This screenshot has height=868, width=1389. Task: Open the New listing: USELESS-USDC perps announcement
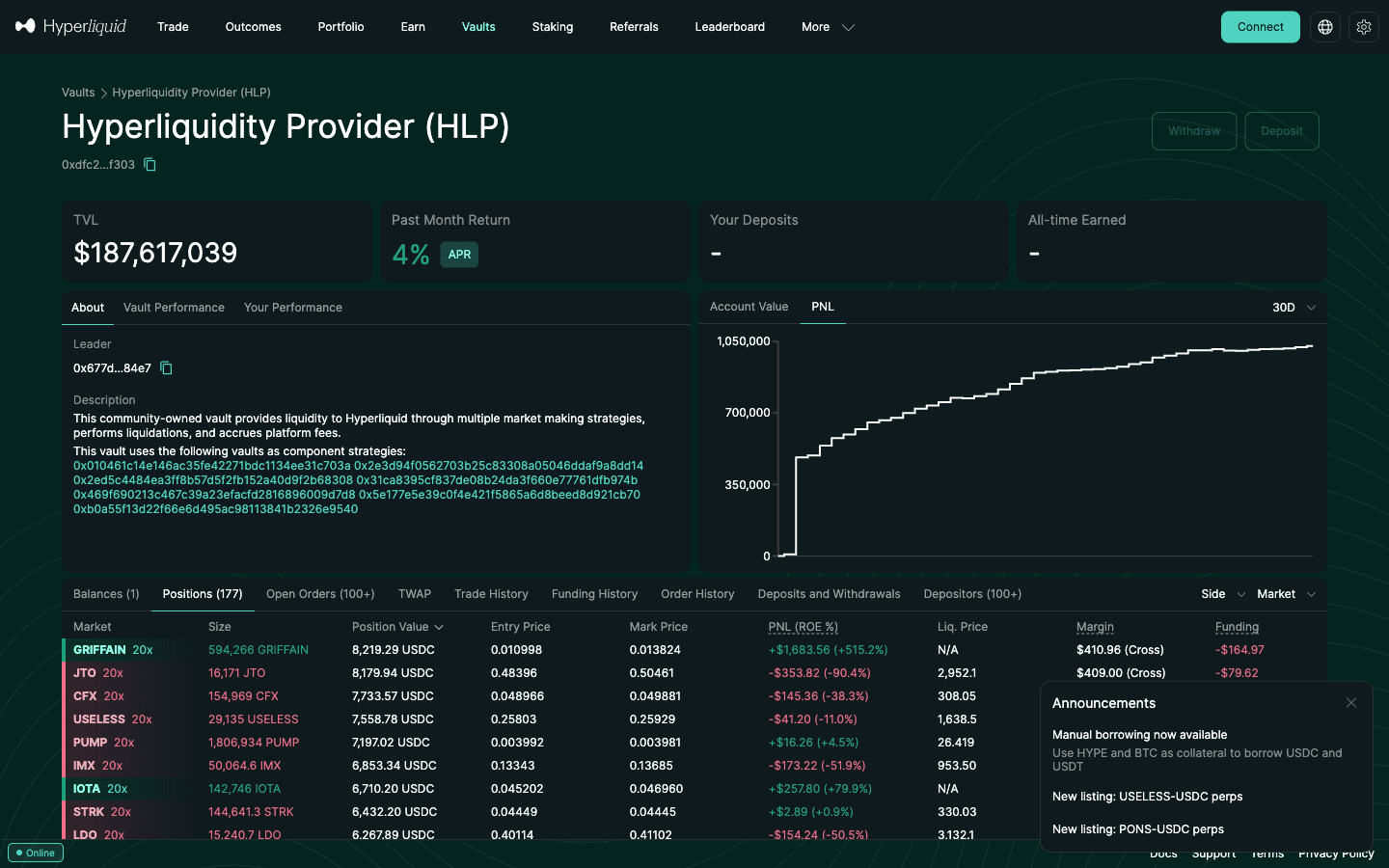pyautogui.click(x=1147, y=797)
